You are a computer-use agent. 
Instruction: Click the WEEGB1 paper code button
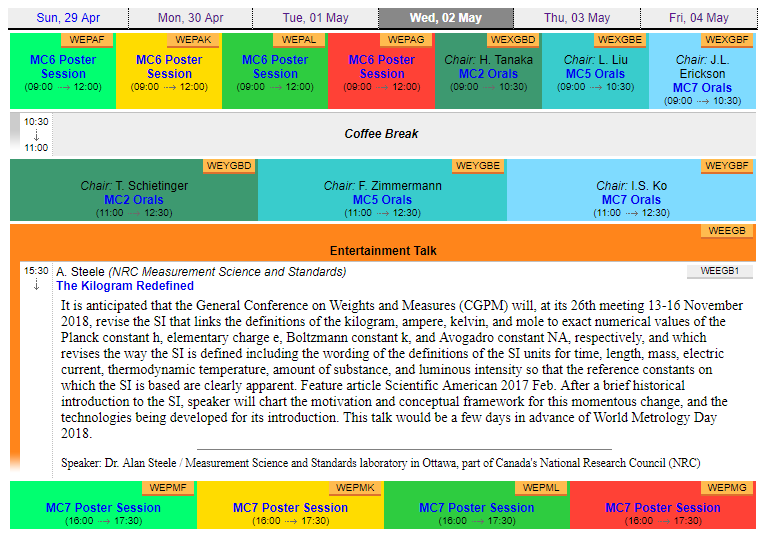point(719,271)
